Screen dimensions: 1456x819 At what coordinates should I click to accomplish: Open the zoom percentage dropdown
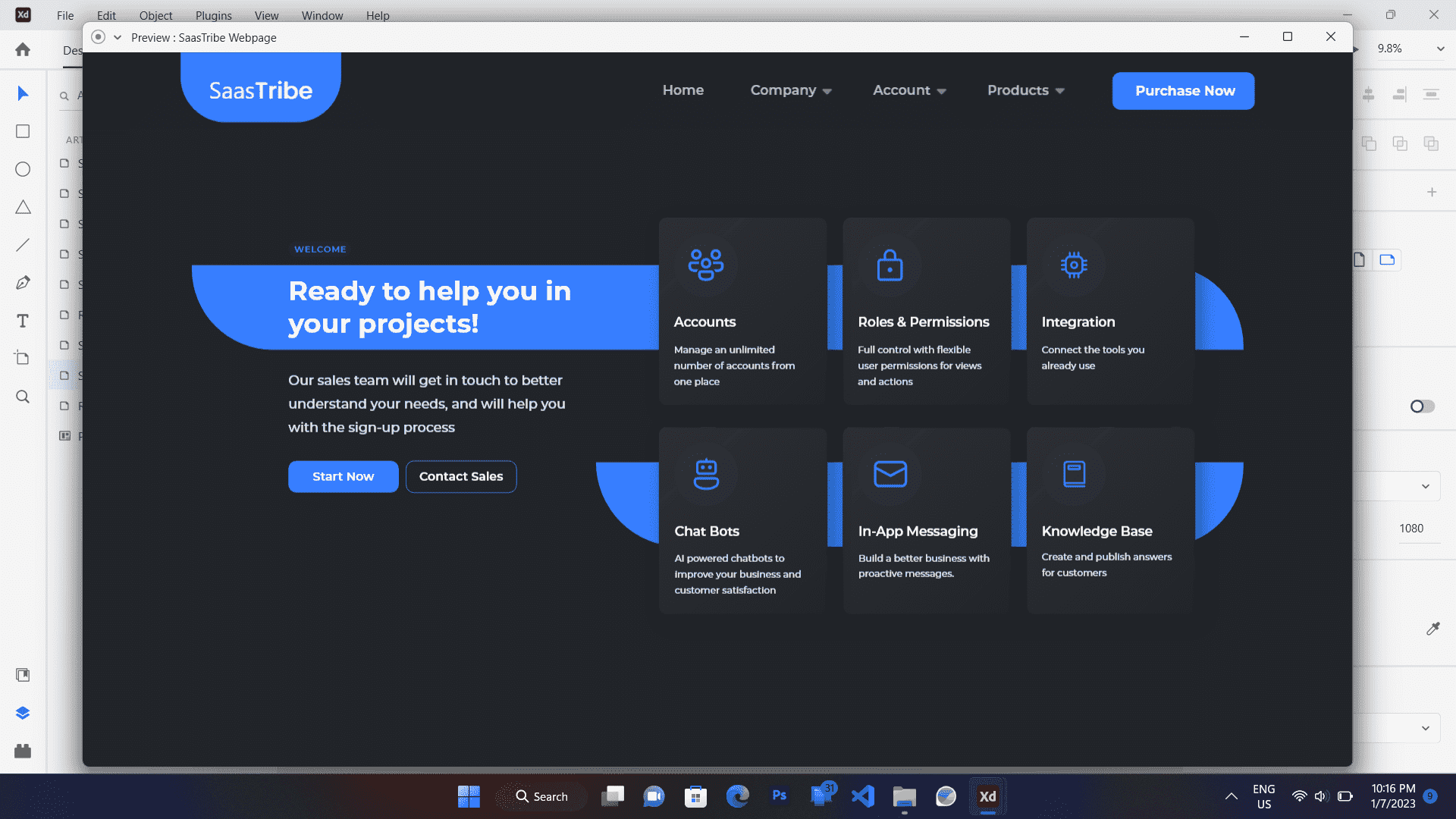pyautogui.click(x=1440, y=49)
